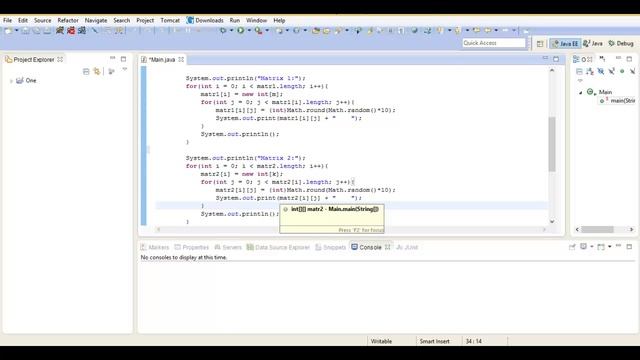Open the Edit menu

[x=23, y=20]
